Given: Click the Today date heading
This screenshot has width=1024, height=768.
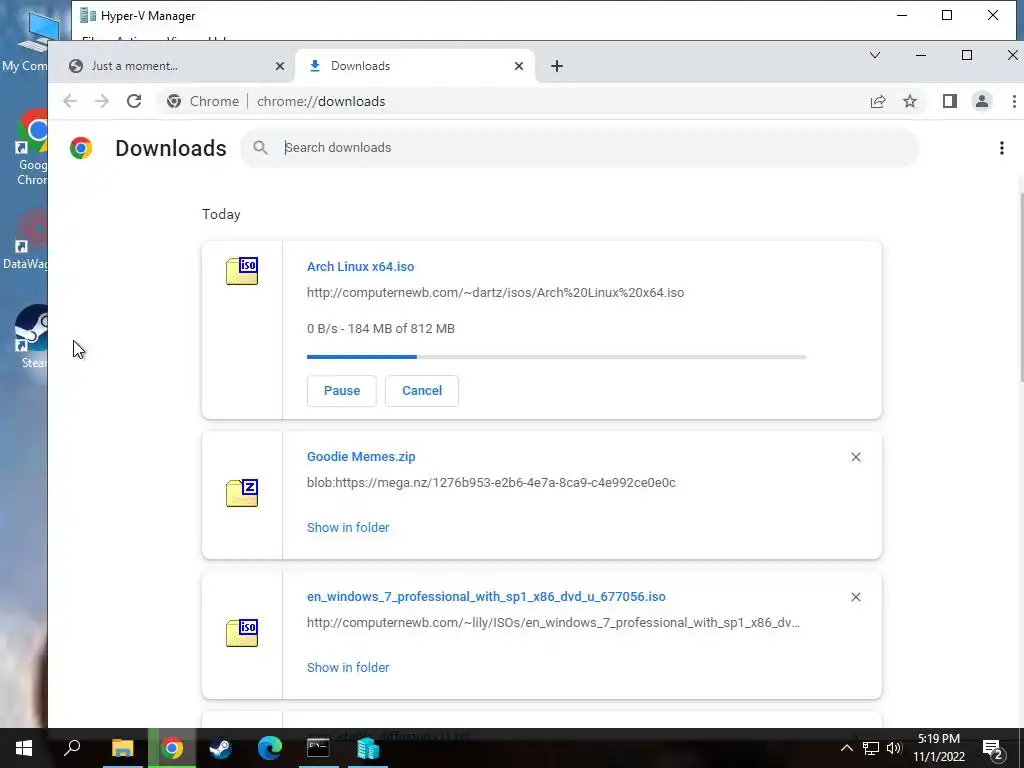Looking at the screenshot, I should tap(221, 214).
